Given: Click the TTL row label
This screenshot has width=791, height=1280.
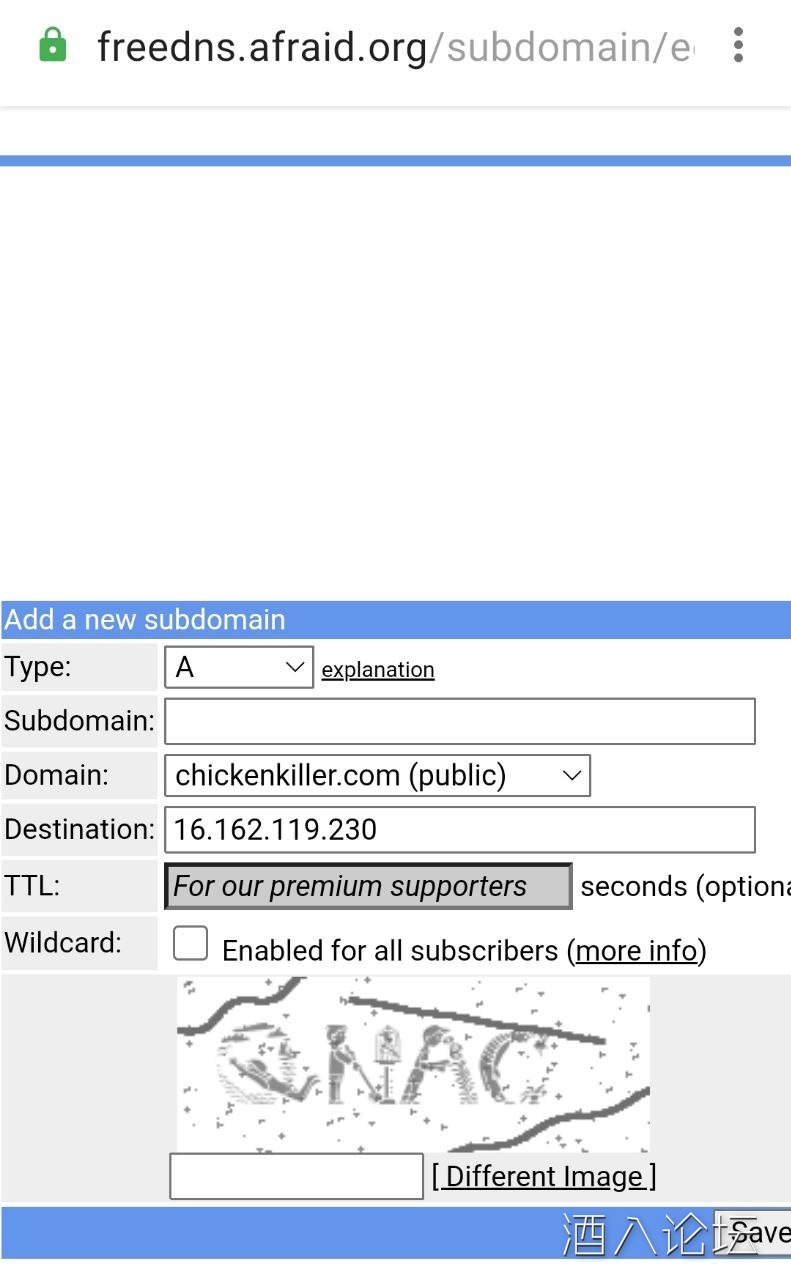Looking at the screenshot, I should click(32, 885).
